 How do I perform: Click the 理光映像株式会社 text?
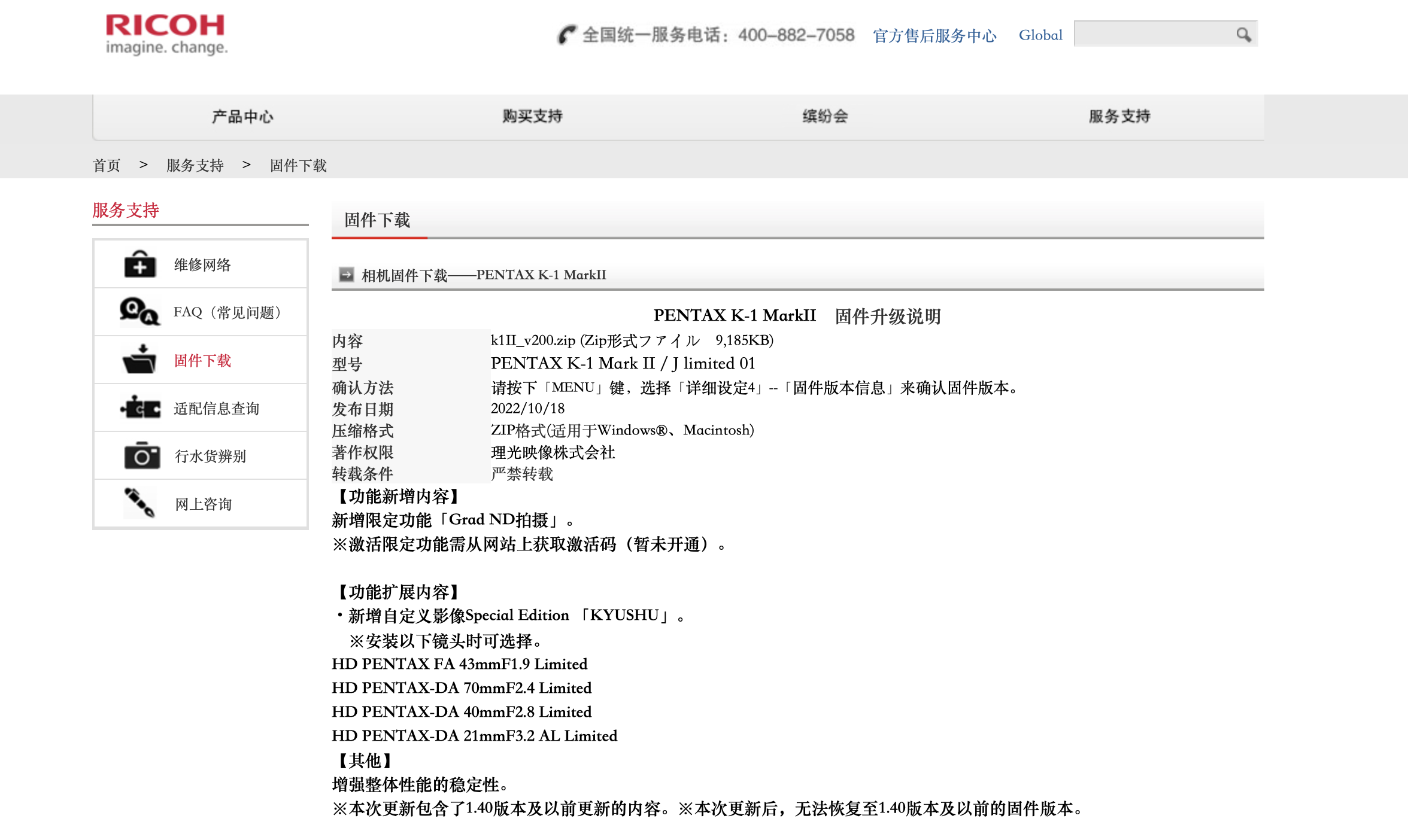coord(553,452)
